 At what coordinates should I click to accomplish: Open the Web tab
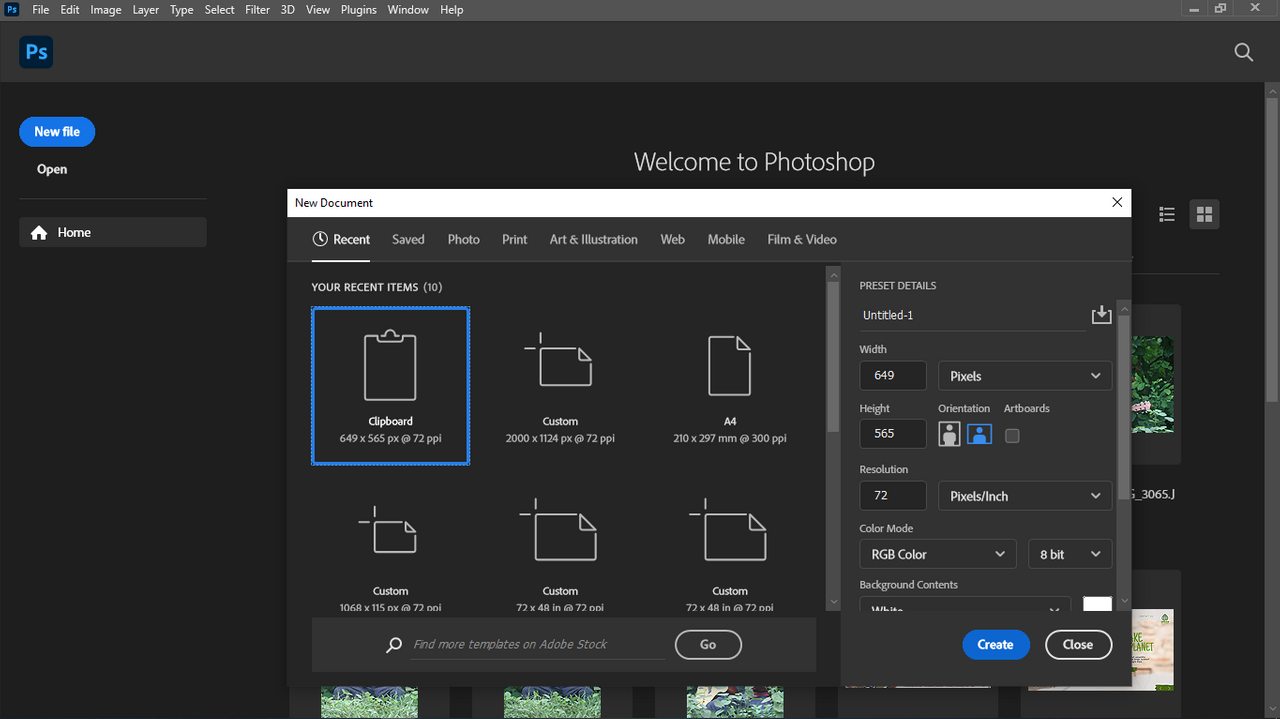point(672,239)
